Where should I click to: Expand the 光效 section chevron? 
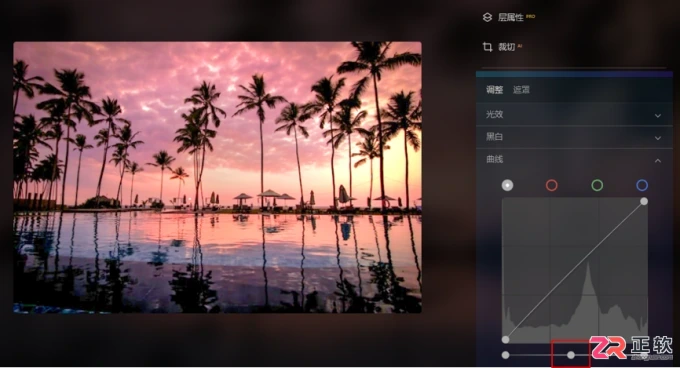coord(658,116)
